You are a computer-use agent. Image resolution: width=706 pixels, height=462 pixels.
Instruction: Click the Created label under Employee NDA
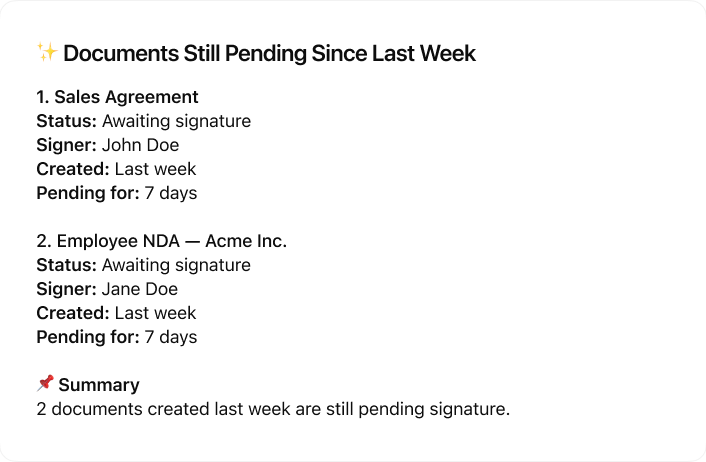(73, 313)
